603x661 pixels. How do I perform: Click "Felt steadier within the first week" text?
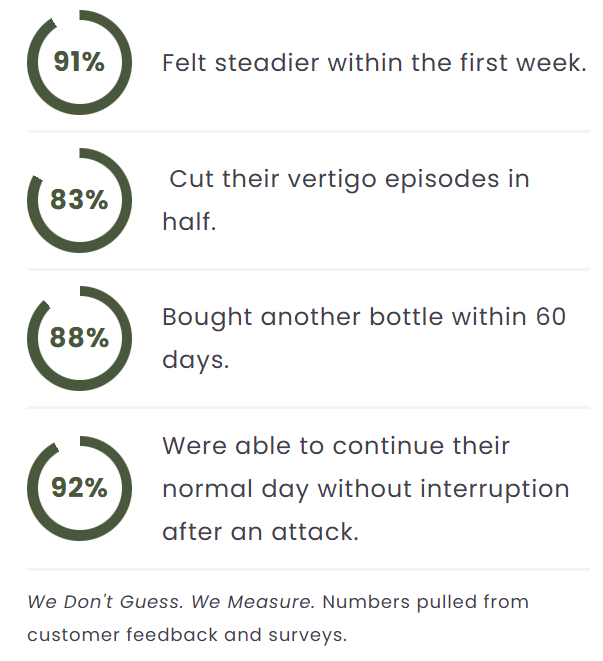(x=374, y=62)
